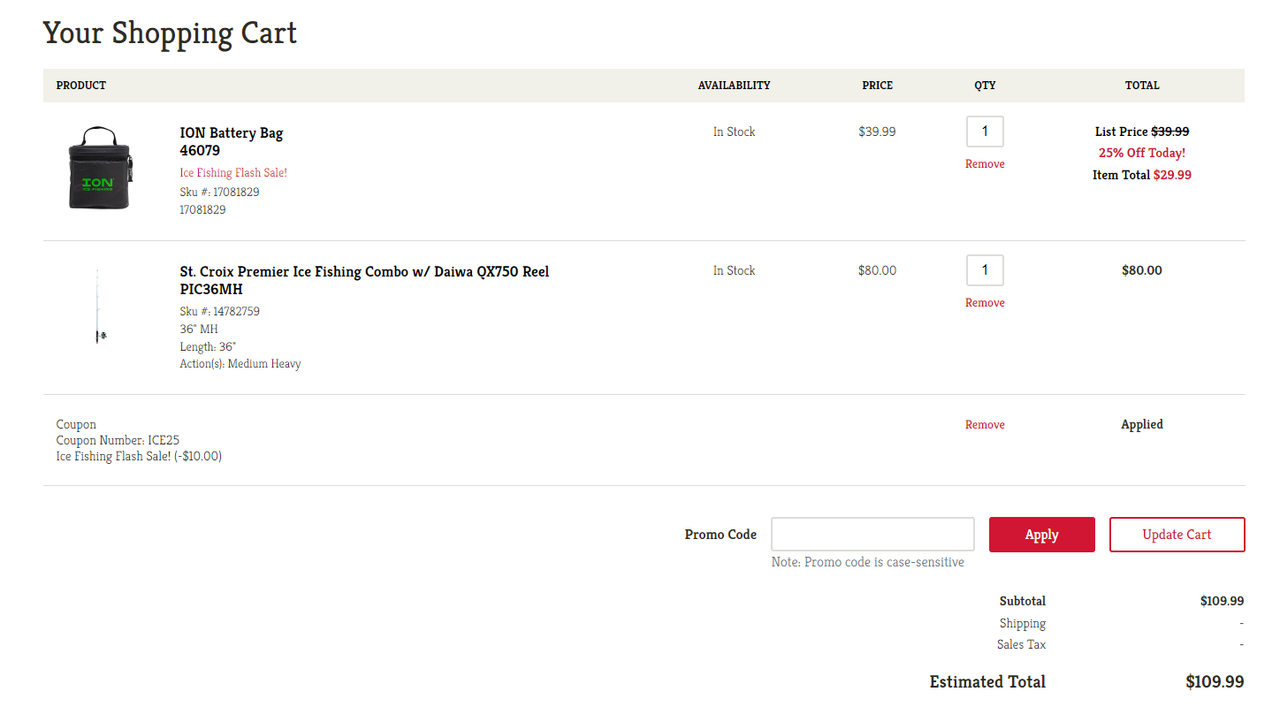The width and height of the screenshot is (1280, 713).
Task: Click the Your Shopping Cart heading
Action: coord(170,33)
